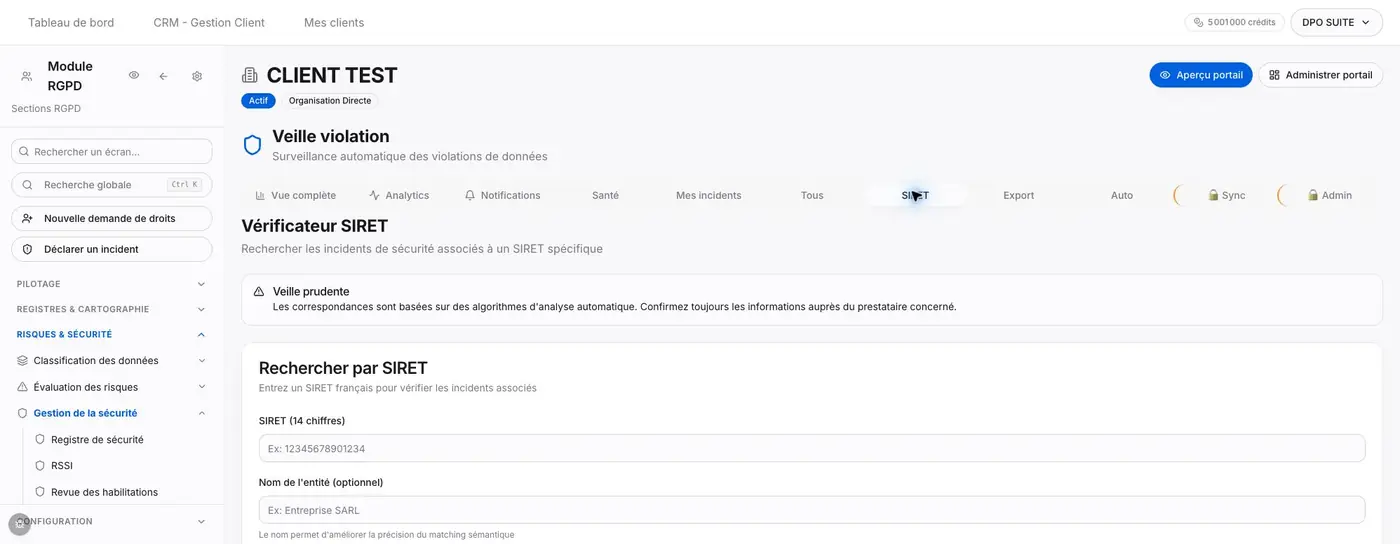
Task: Click the warning triangle in Veille prudente notice
Action: [259, 292]
